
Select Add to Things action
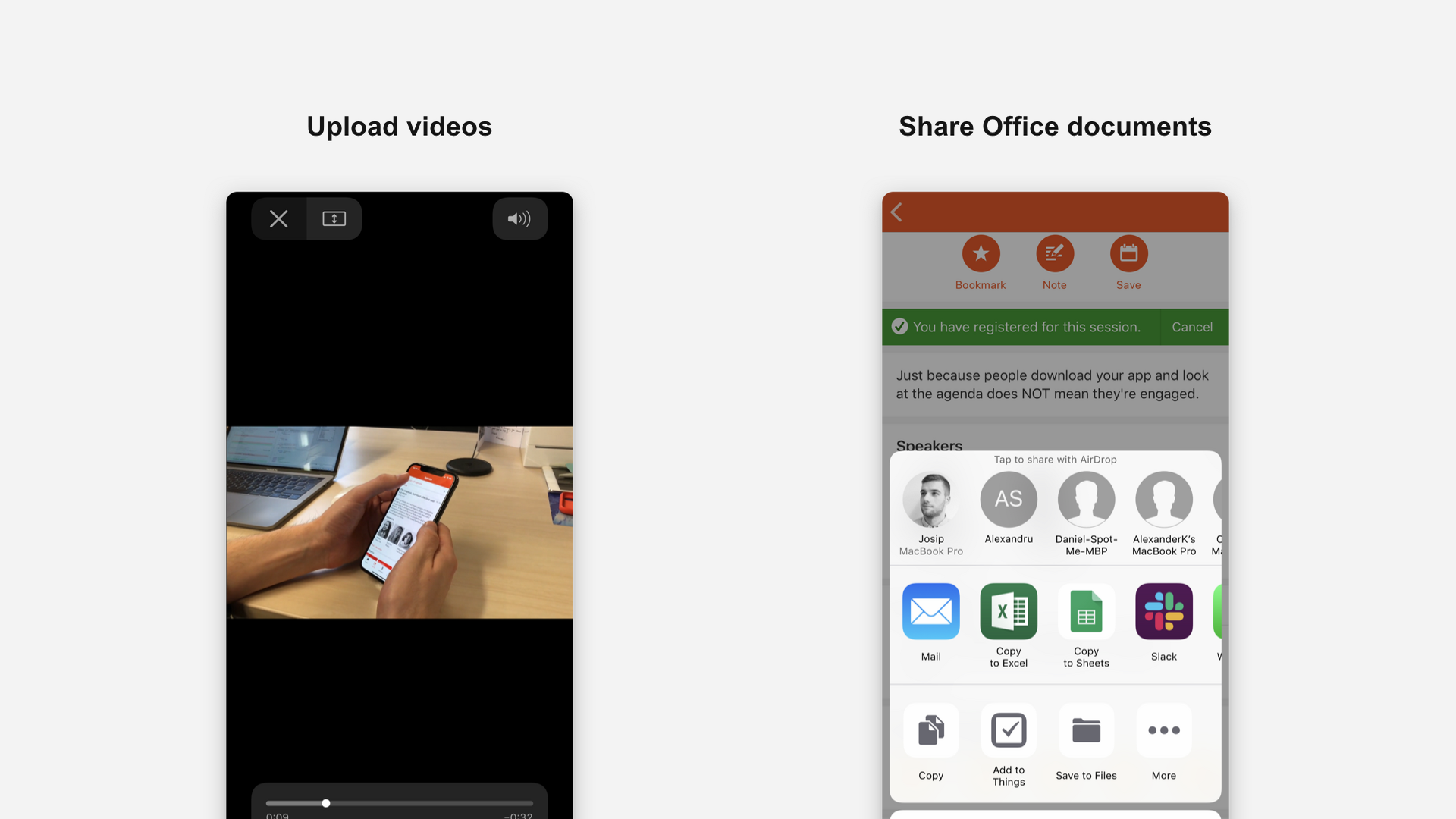(1008, 731)
